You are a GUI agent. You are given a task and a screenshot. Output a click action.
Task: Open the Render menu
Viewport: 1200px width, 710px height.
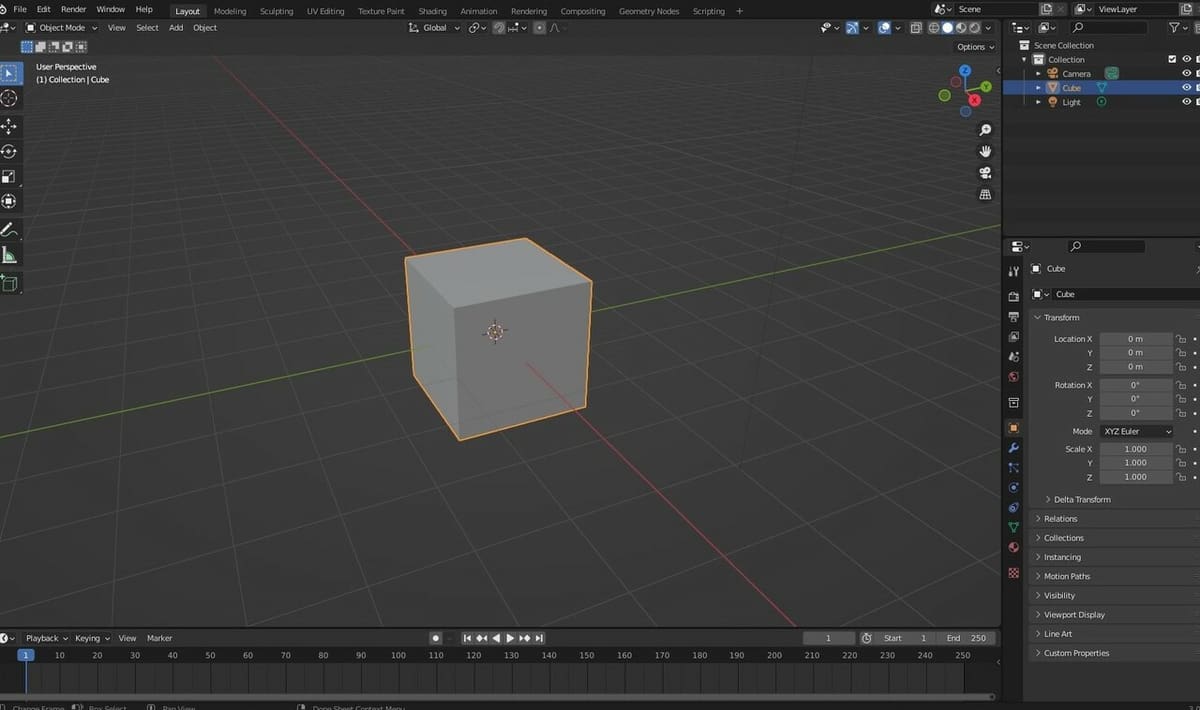[74, 9]
